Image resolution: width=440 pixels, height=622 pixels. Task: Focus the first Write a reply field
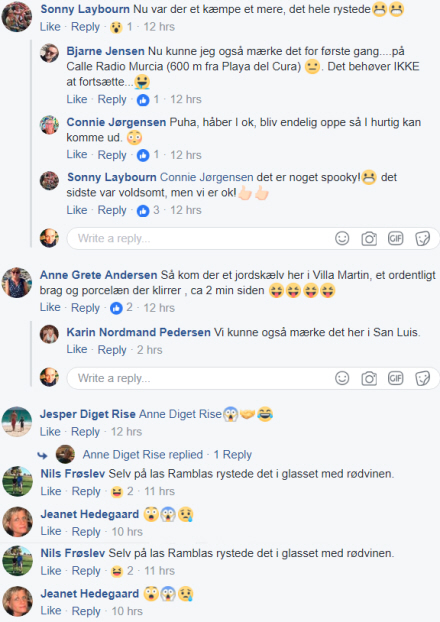[x=198, y=238]
